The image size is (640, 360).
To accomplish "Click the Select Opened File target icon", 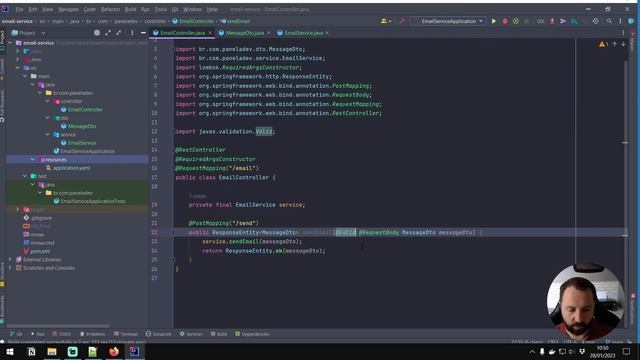I will pos(97,33).
